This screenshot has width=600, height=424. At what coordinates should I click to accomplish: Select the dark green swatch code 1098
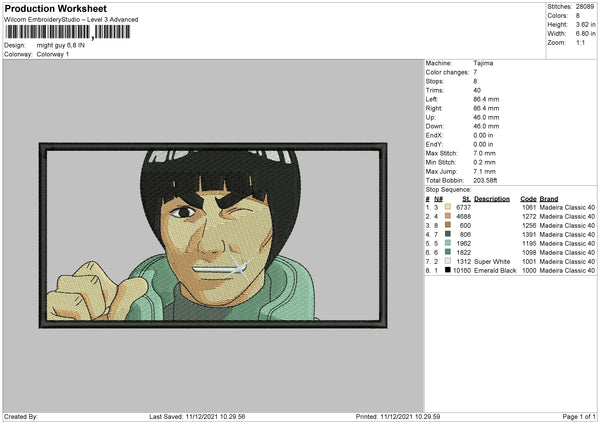point(447,252)
